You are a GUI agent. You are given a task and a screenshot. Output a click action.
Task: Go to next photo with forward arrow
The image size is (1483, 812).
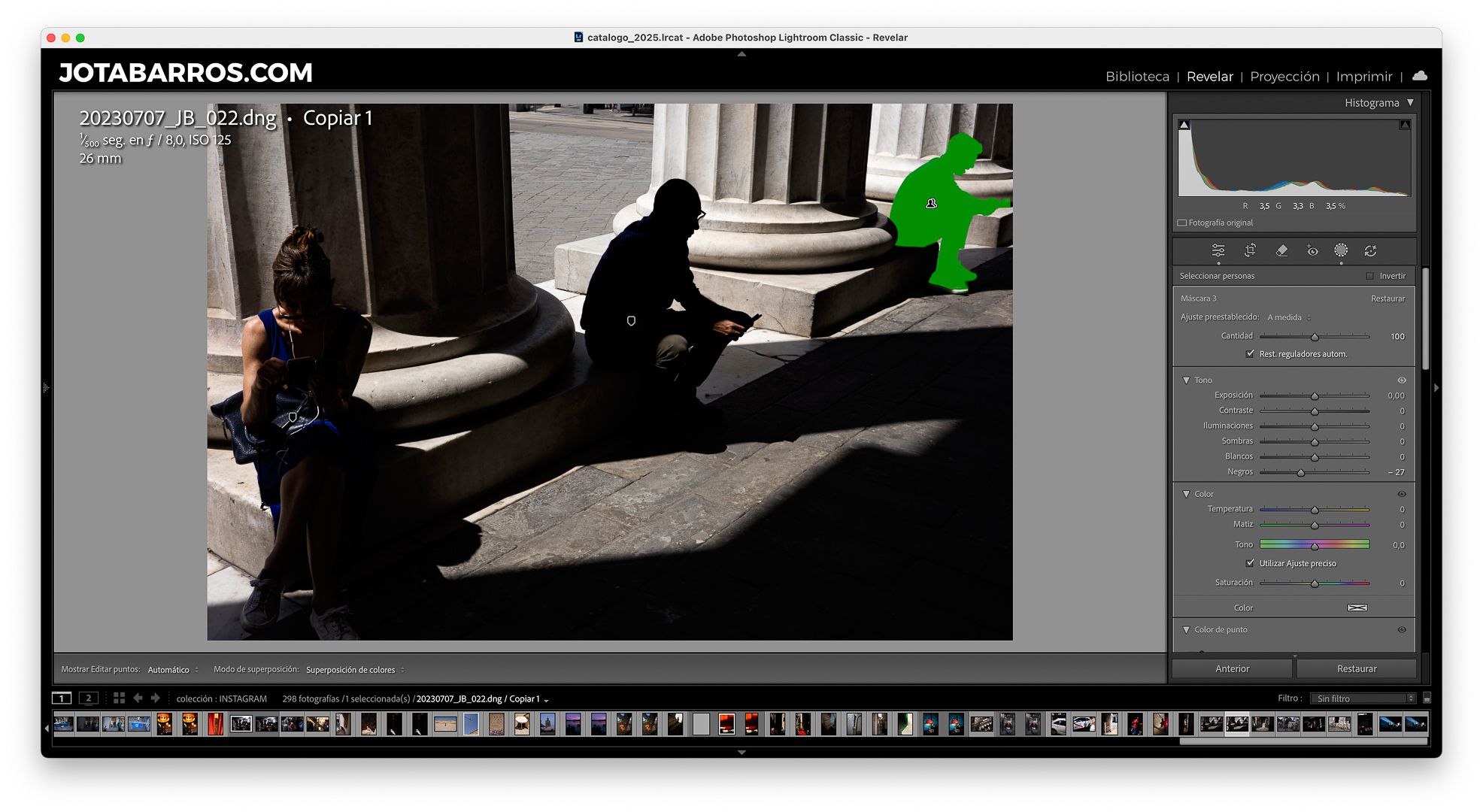click(156, 698)
